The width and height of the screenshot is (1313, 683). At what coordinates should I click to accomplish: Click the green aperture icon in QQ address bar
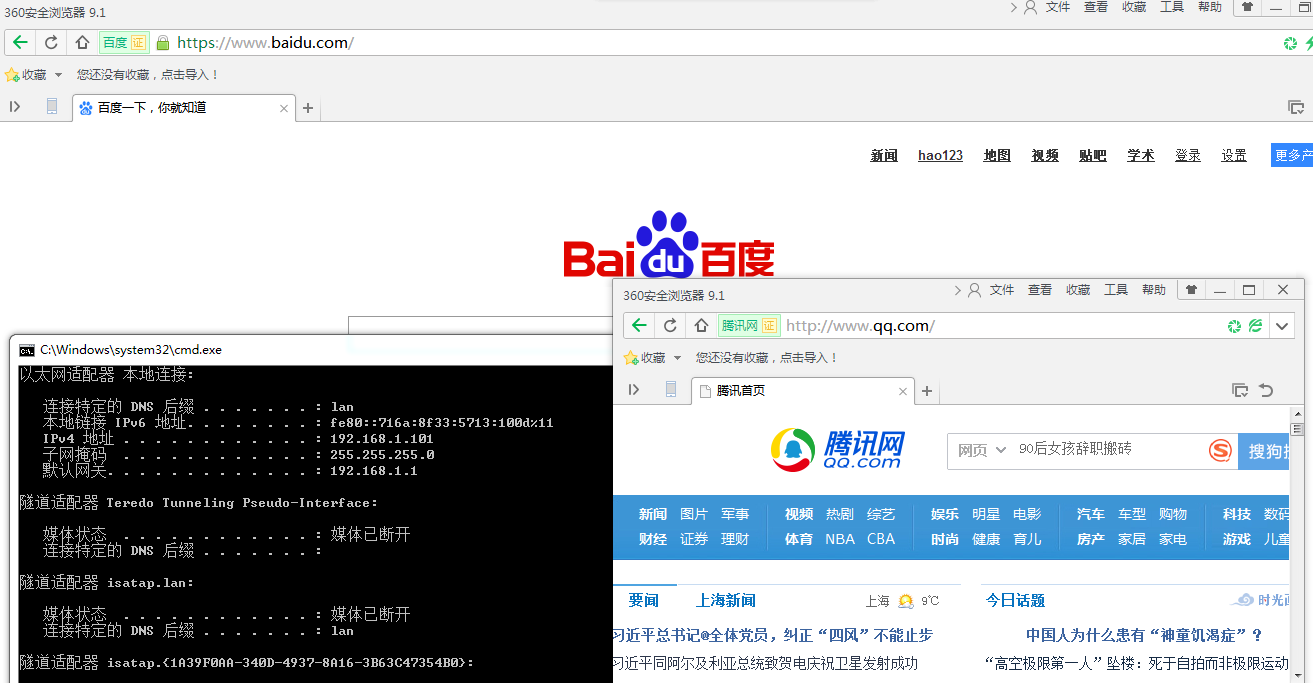coord(1234,326)
